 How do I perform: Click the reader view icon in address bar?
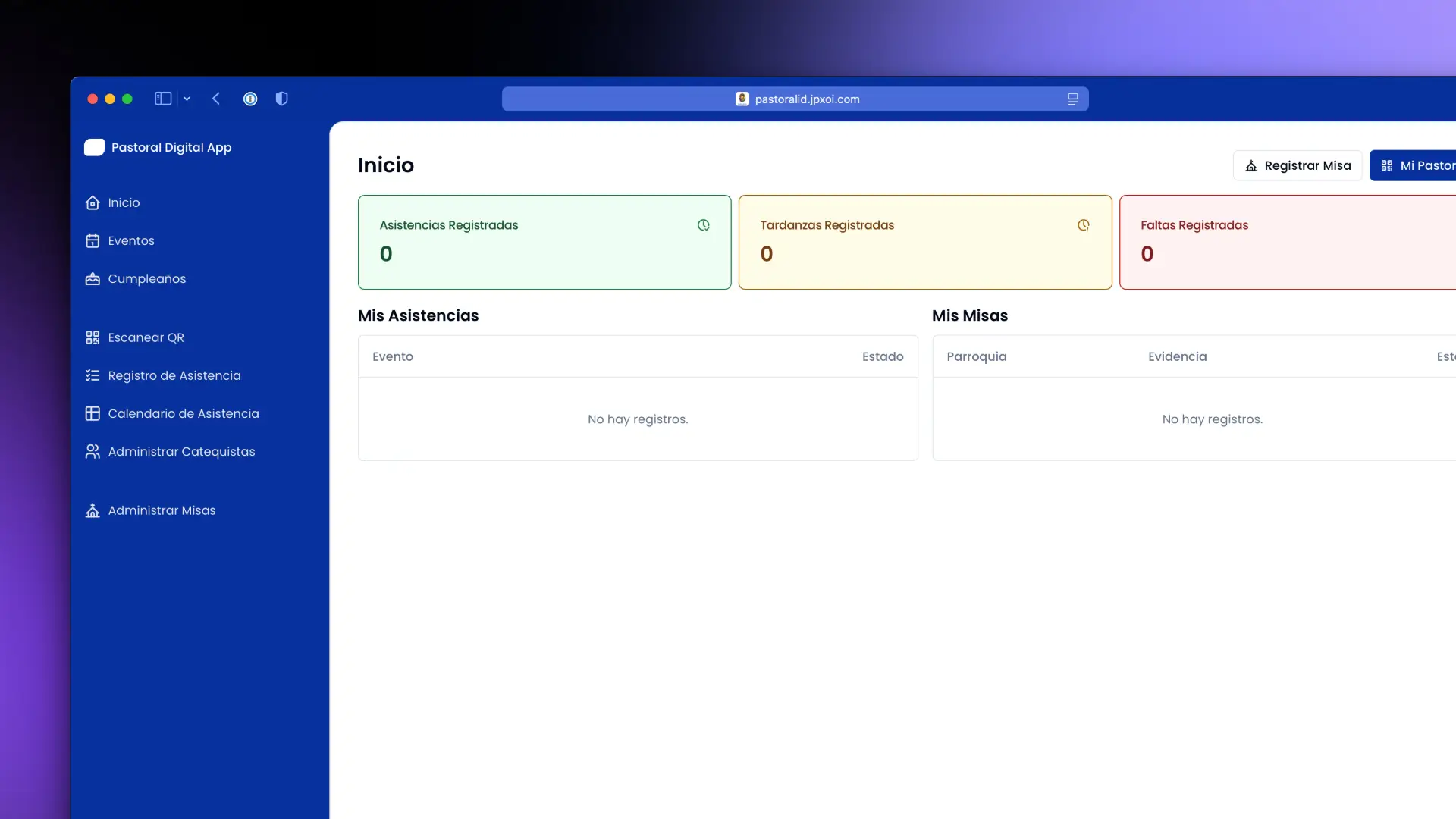pos(1073,99)
